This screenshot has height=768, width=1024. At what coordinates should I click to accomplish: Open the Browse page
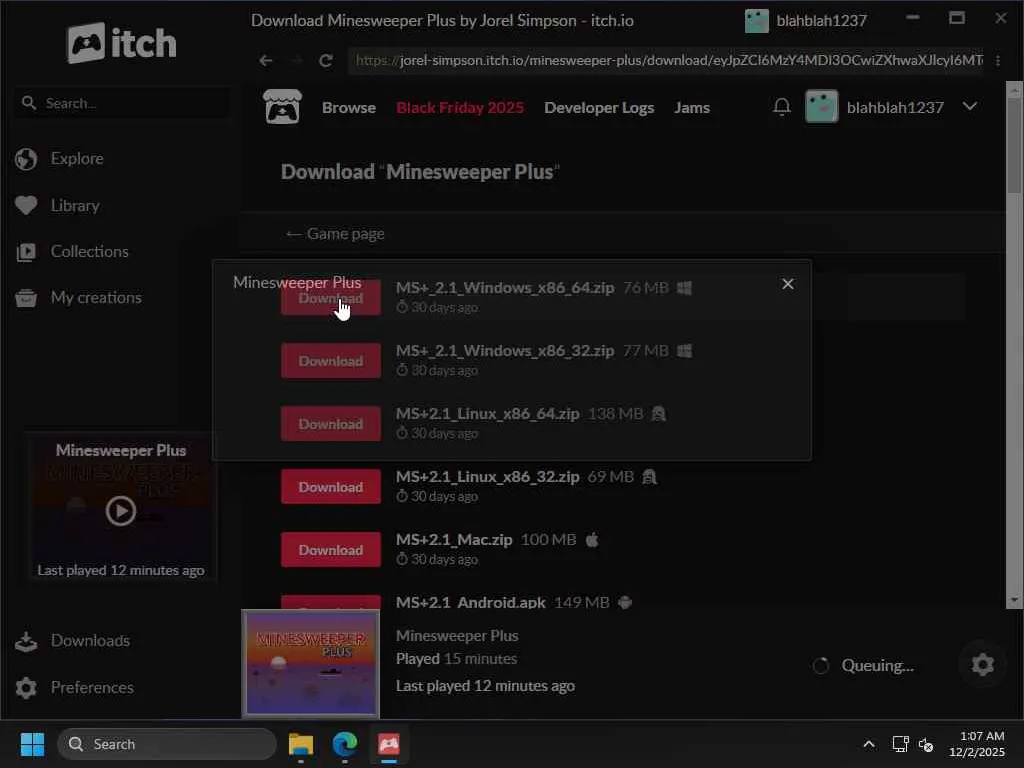tap(349, 108)
